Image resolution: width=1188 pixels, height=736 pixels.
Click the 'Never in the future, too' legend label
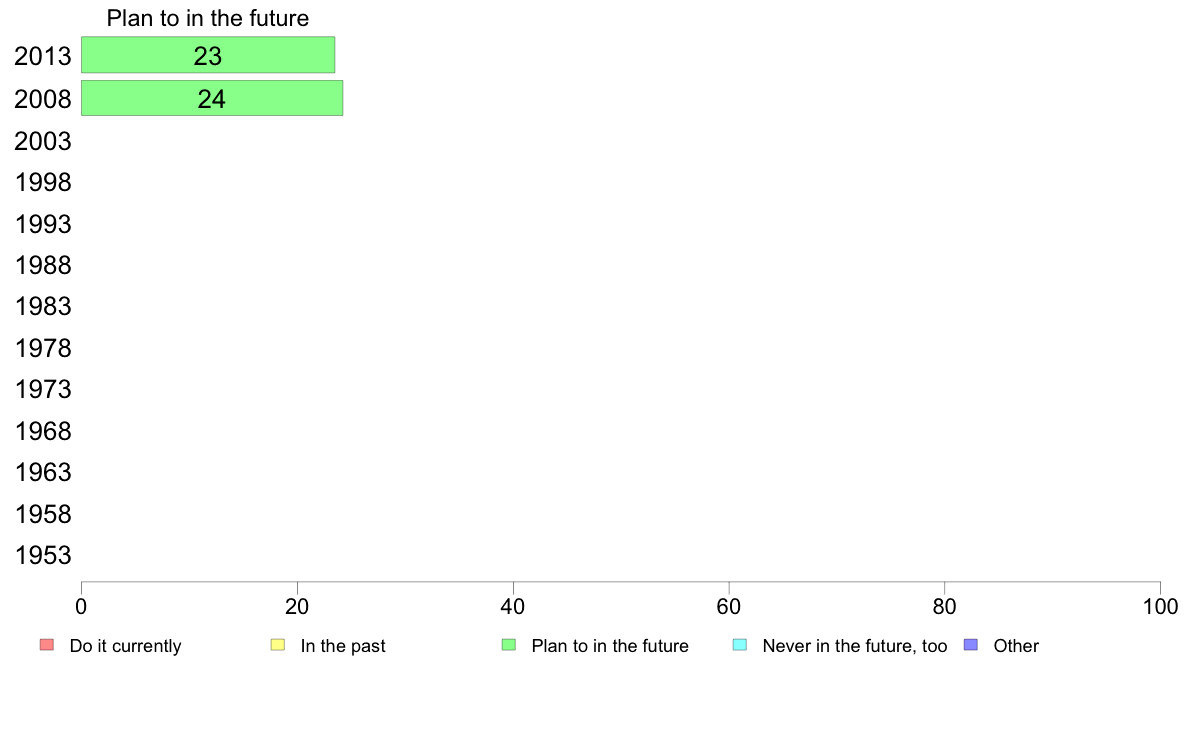point(855,646)
